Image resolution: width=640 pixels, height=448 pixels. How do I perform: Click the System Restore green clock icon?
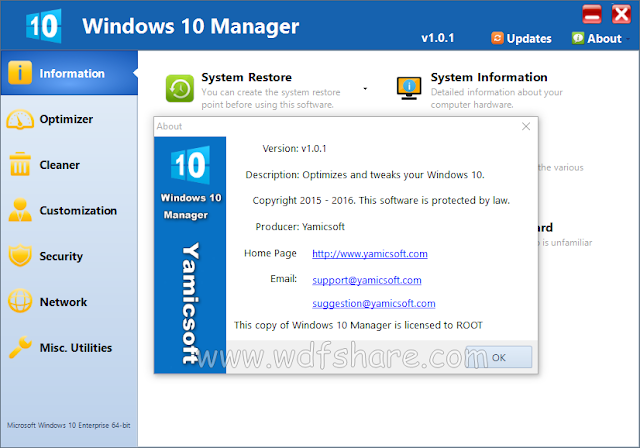(180, 88)
